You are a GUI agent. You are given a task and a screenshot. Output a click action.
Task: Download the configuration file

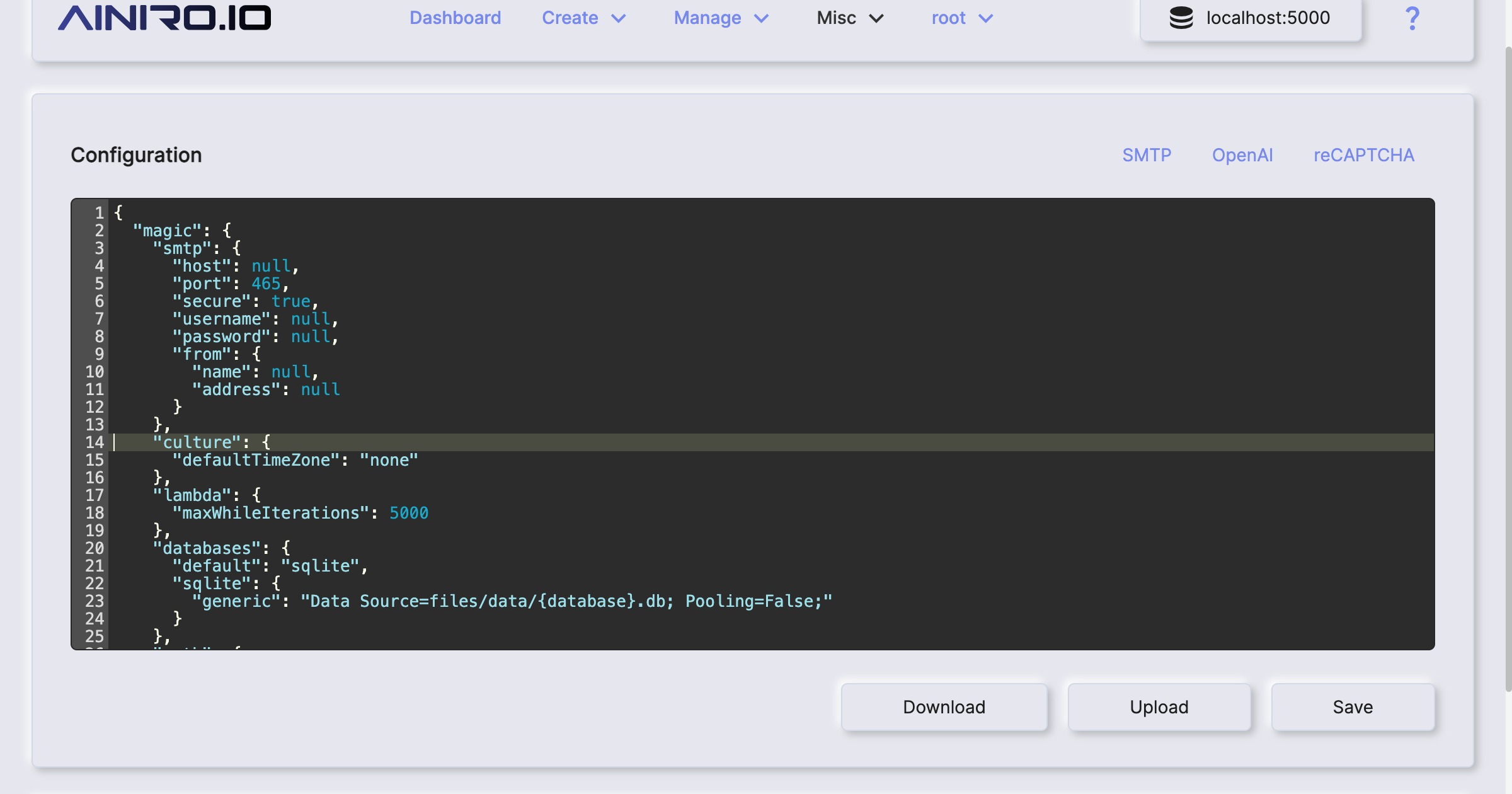click(944, 707)
